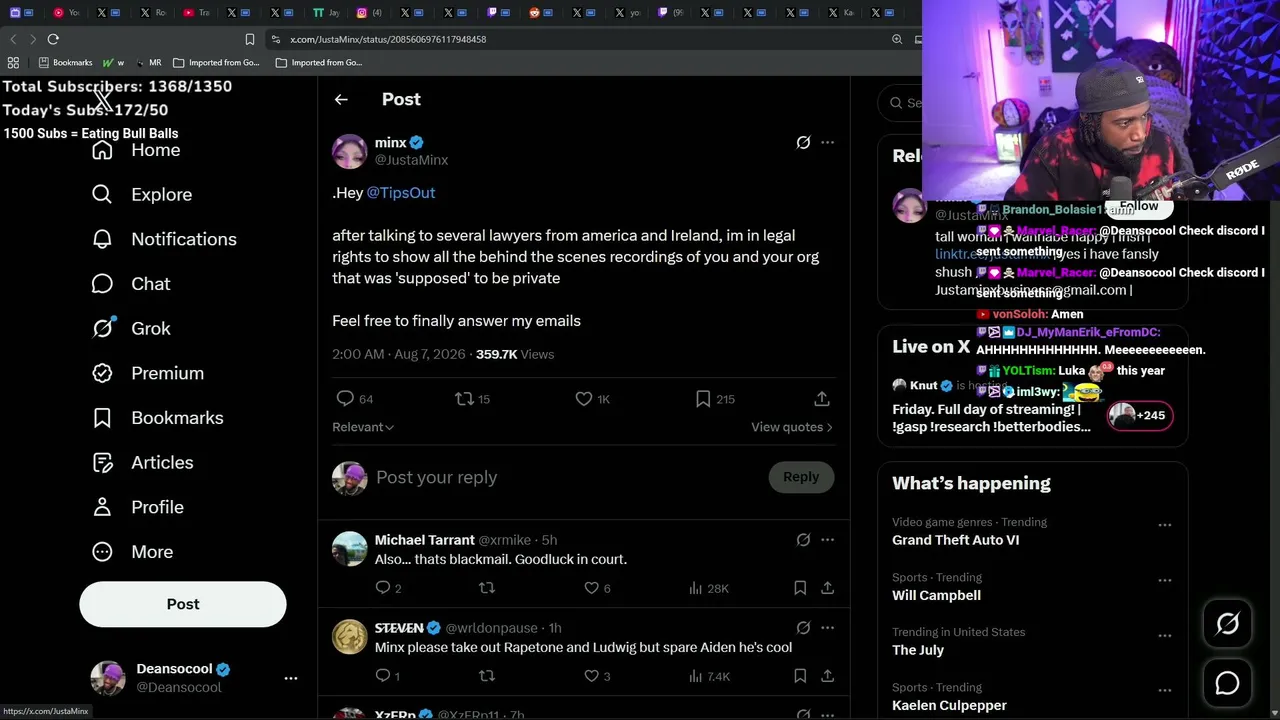Open Articles in the X sidebar
1280x720 pixels.
142,462
